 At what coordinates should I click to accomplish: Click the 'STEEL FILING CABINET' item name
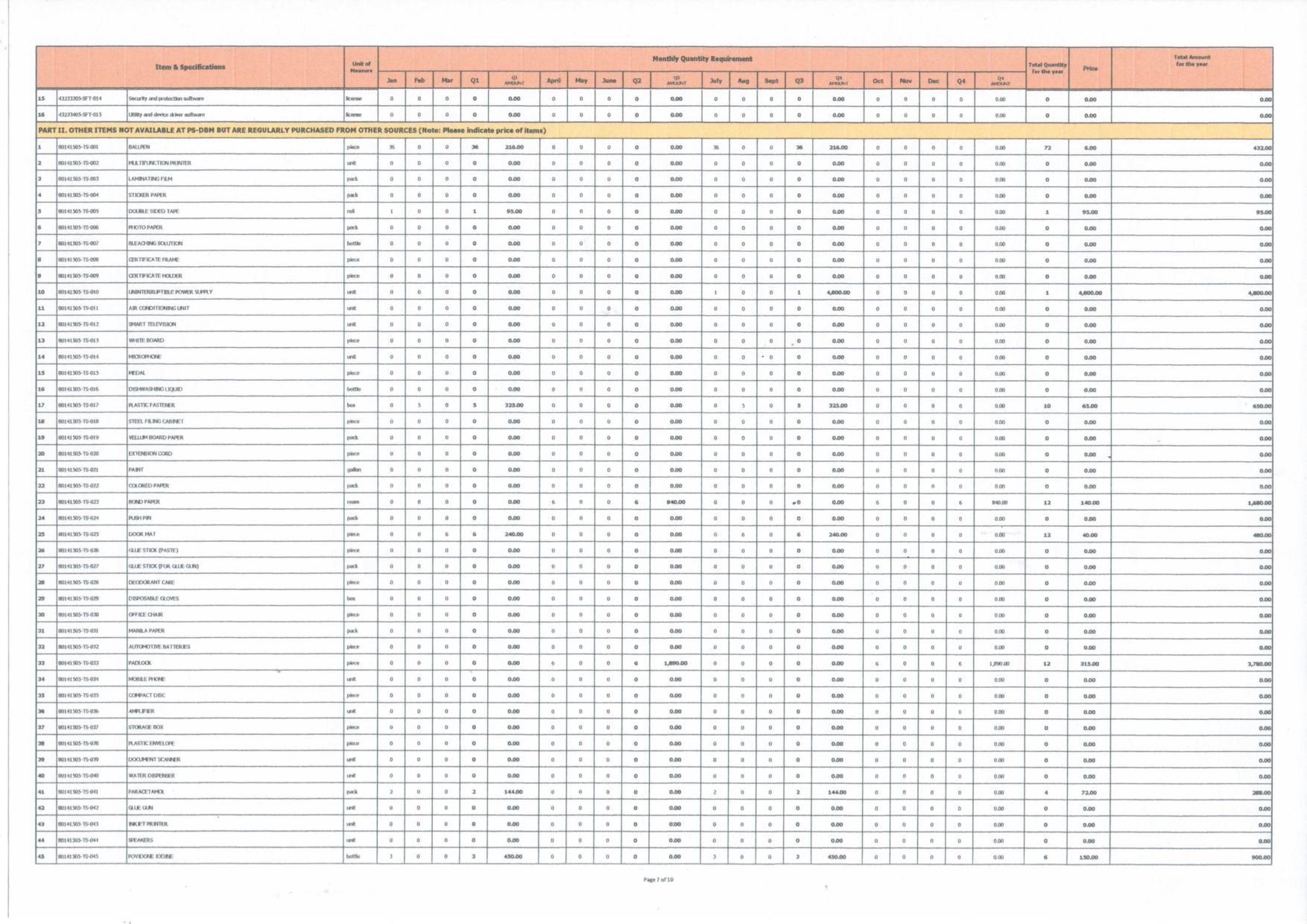click(x=156, y=422)
